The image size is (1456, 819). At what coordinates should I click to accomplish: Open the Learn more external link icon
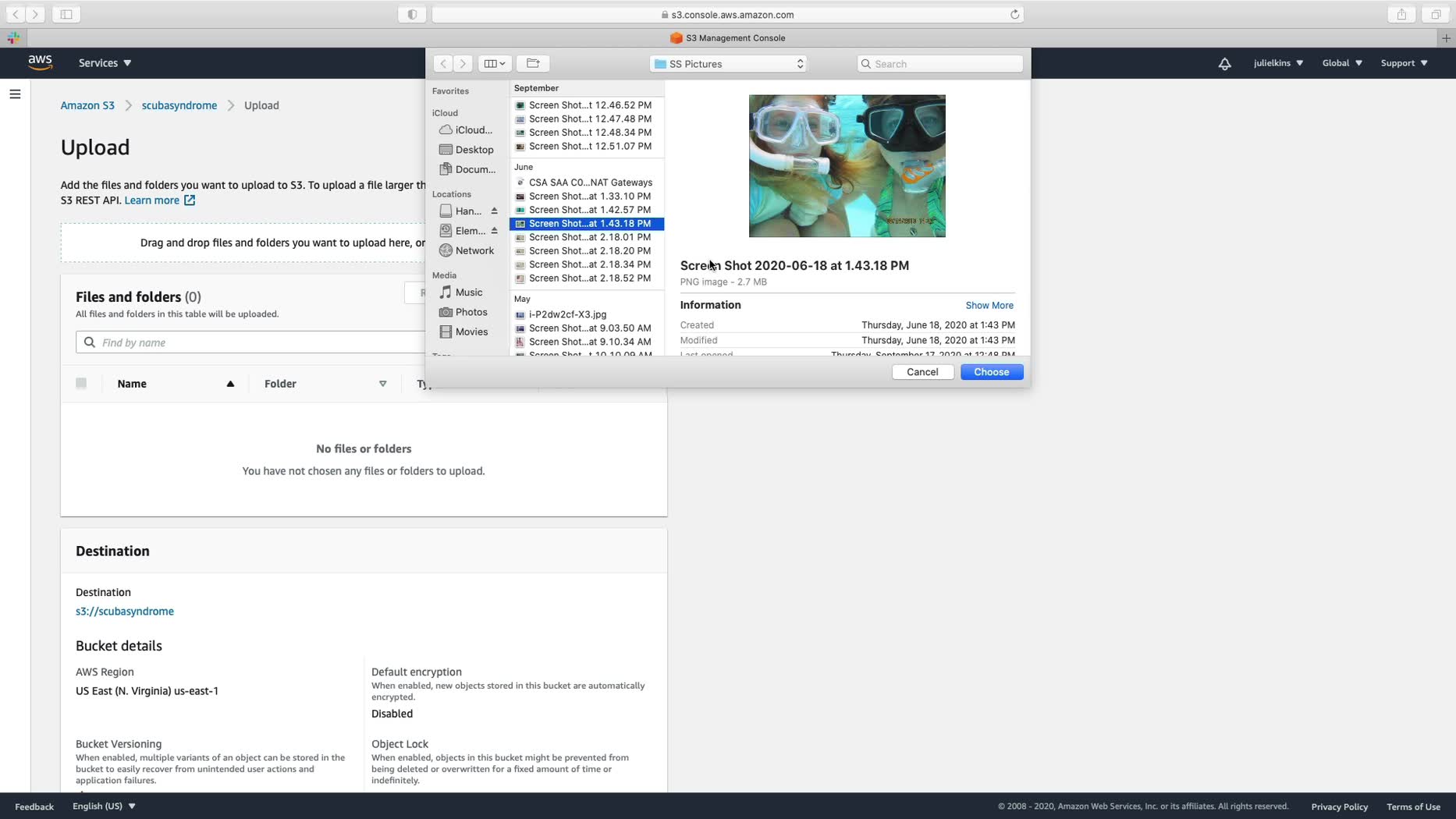(x=190, y=200)
